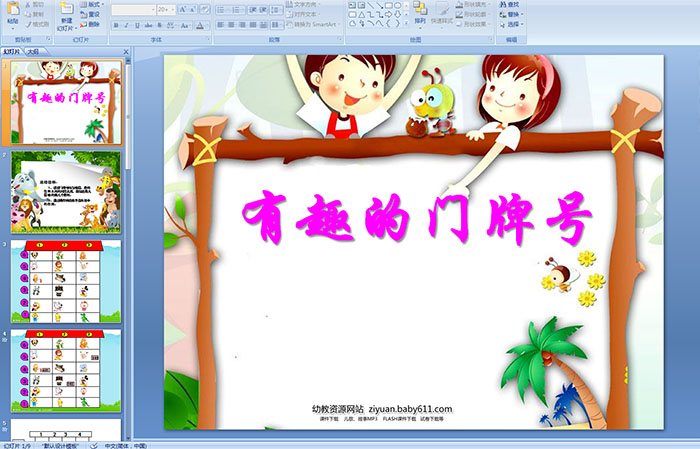
Task: Click the spell check icon in status bar
Action: click(94, 445)
